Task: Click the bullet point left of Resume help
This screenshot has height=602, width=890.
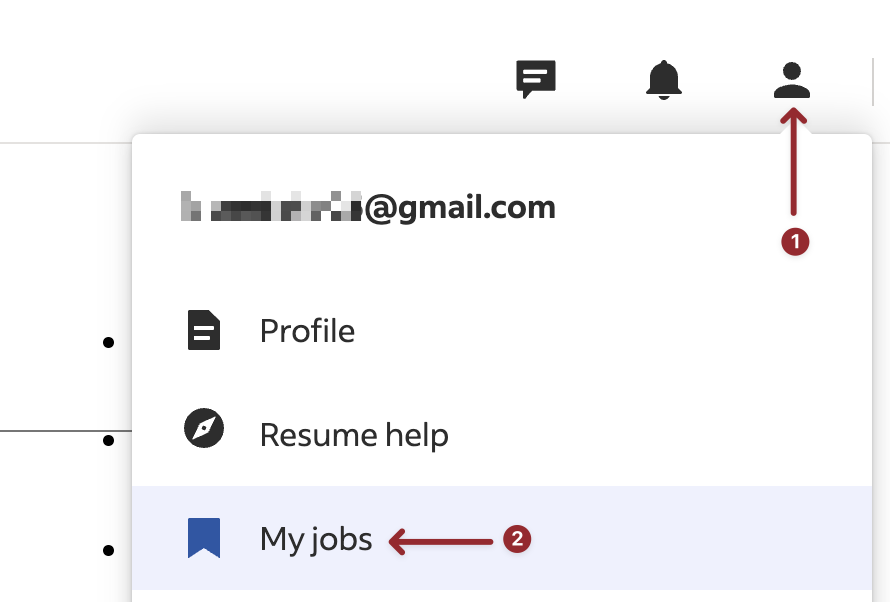Action: click(x=108, y=440)
